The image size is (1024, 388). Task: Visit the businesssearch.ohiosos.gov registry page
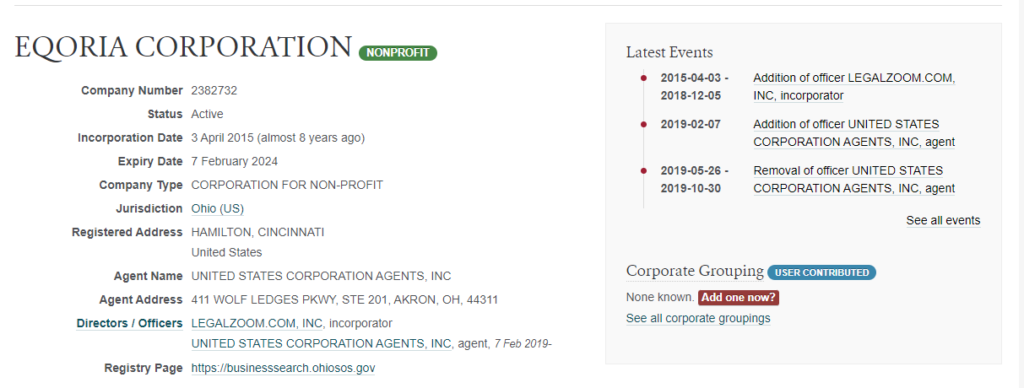pyautogui.click(x=283, y=368)
